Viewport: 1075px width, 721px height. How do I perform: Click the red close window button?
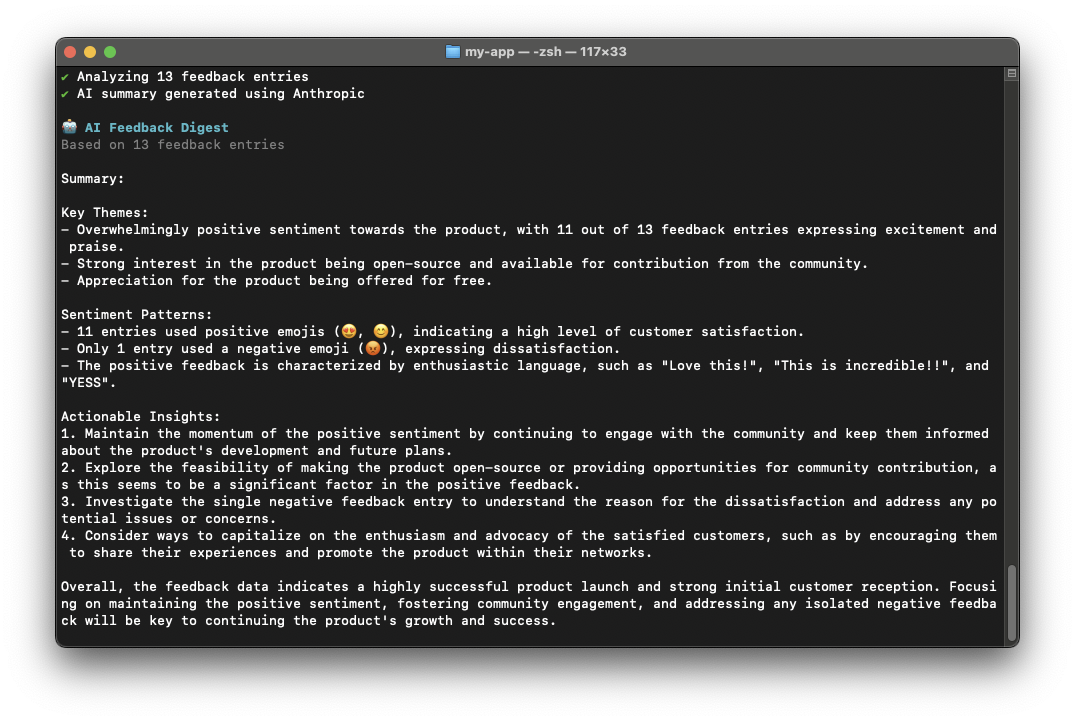click(70, 52)
